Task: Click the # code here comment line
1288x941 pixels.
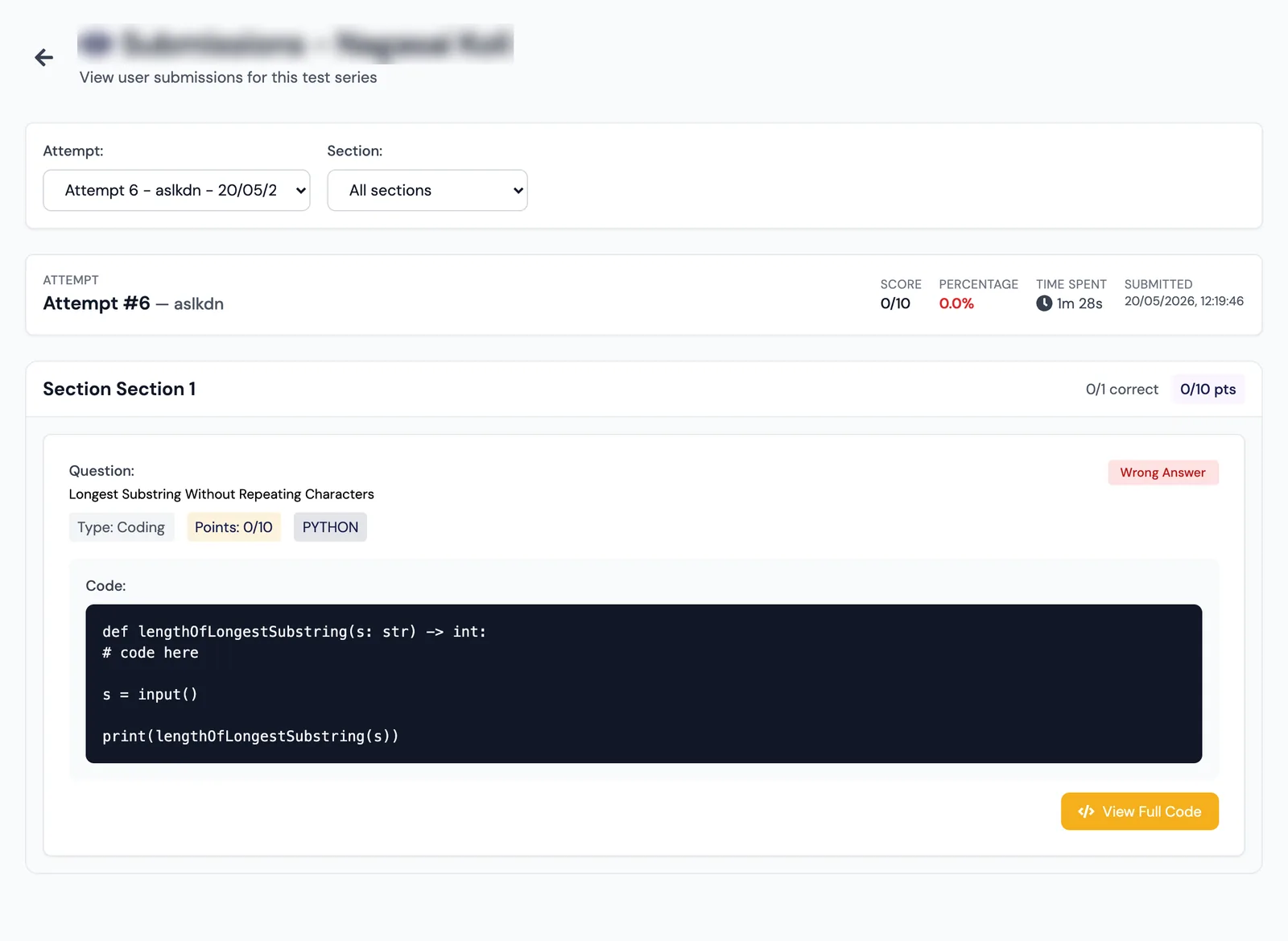Action: (150, 653)
